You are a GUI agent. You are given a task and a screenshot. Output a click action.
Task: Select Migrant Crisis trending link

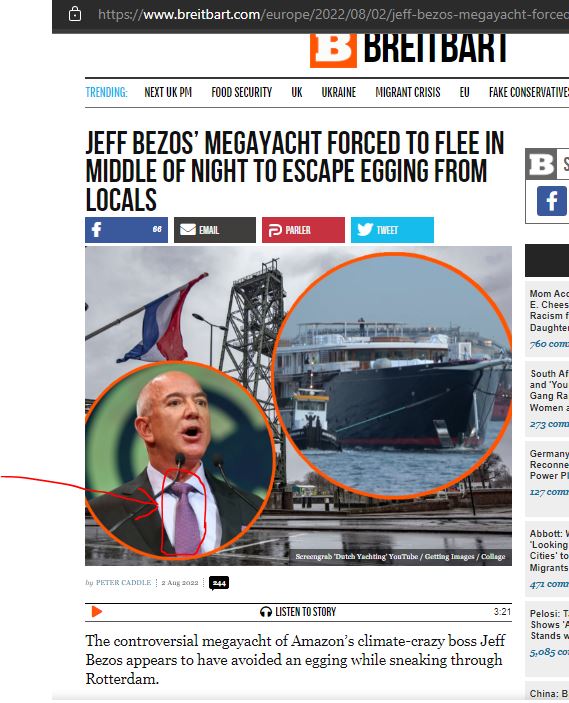[408, 92]
